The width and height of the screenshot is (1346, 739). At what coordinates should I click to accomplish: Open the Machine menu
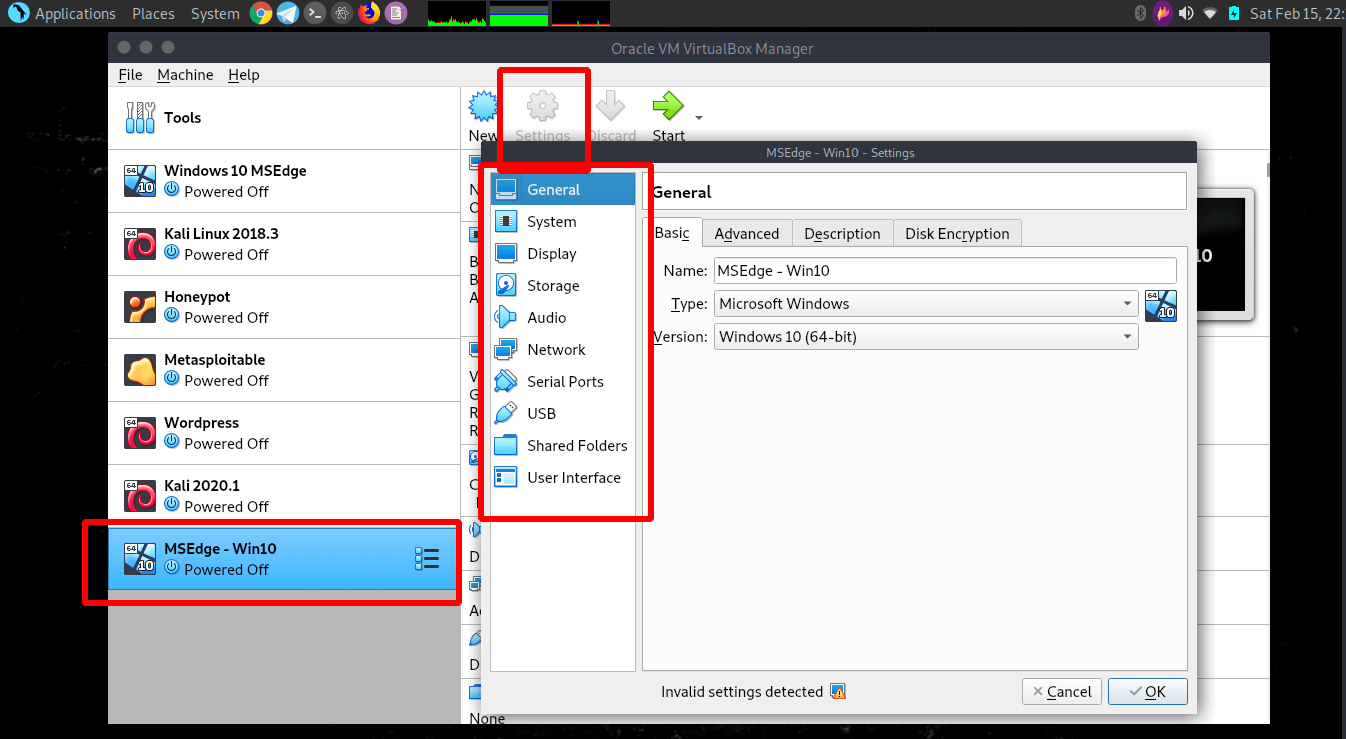click(185, 75)
